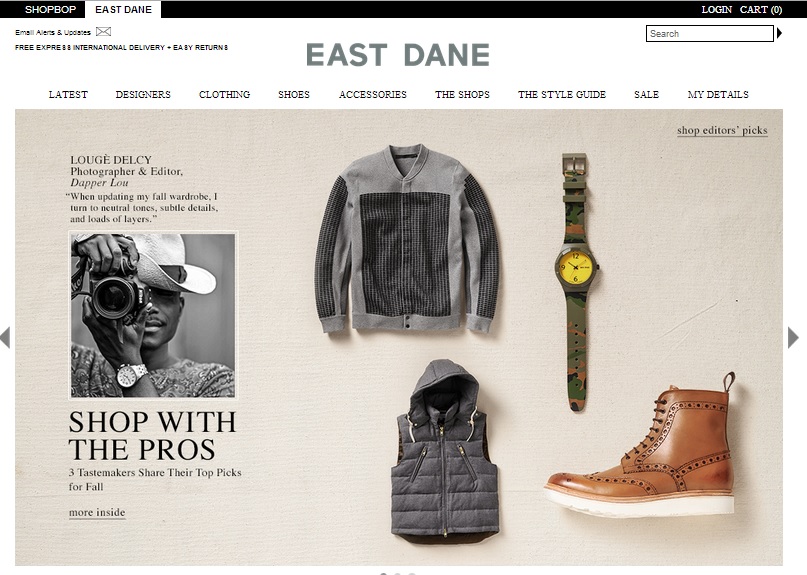Open the Clothing menu
807x575 pixels.
click(224, 95)
